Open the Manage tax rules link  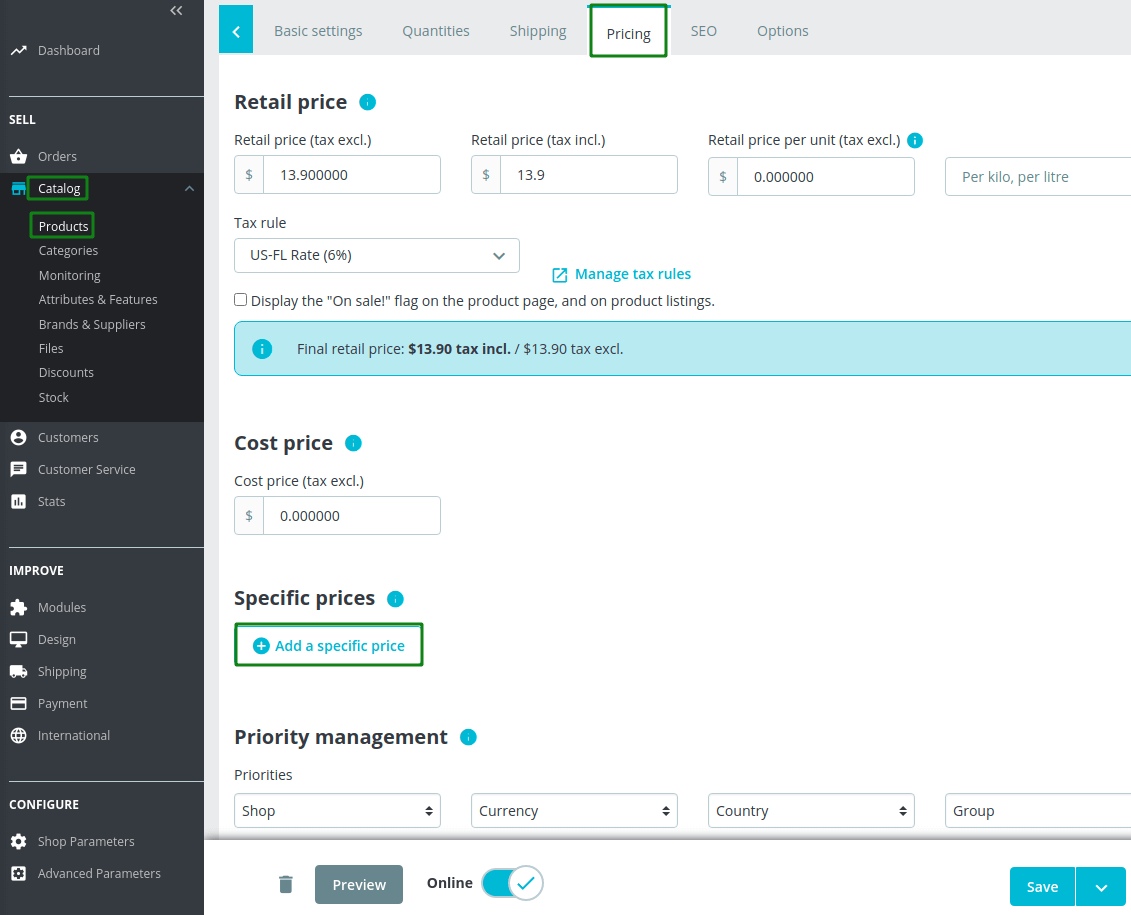click(x=621, y=274)
